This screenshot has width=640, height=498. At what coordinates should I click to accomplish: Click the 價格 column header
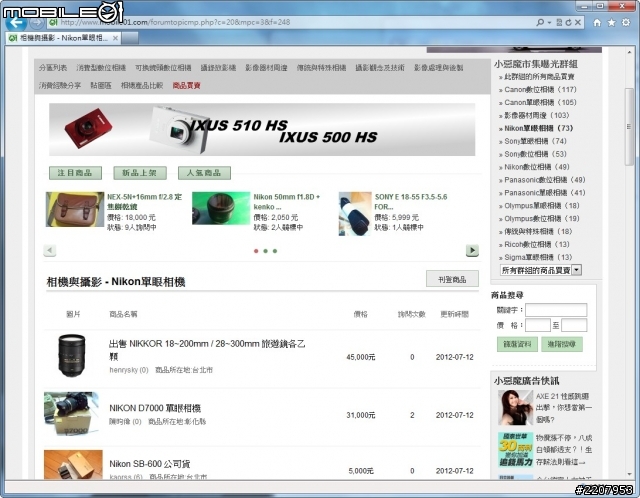[x=360, y=314]
